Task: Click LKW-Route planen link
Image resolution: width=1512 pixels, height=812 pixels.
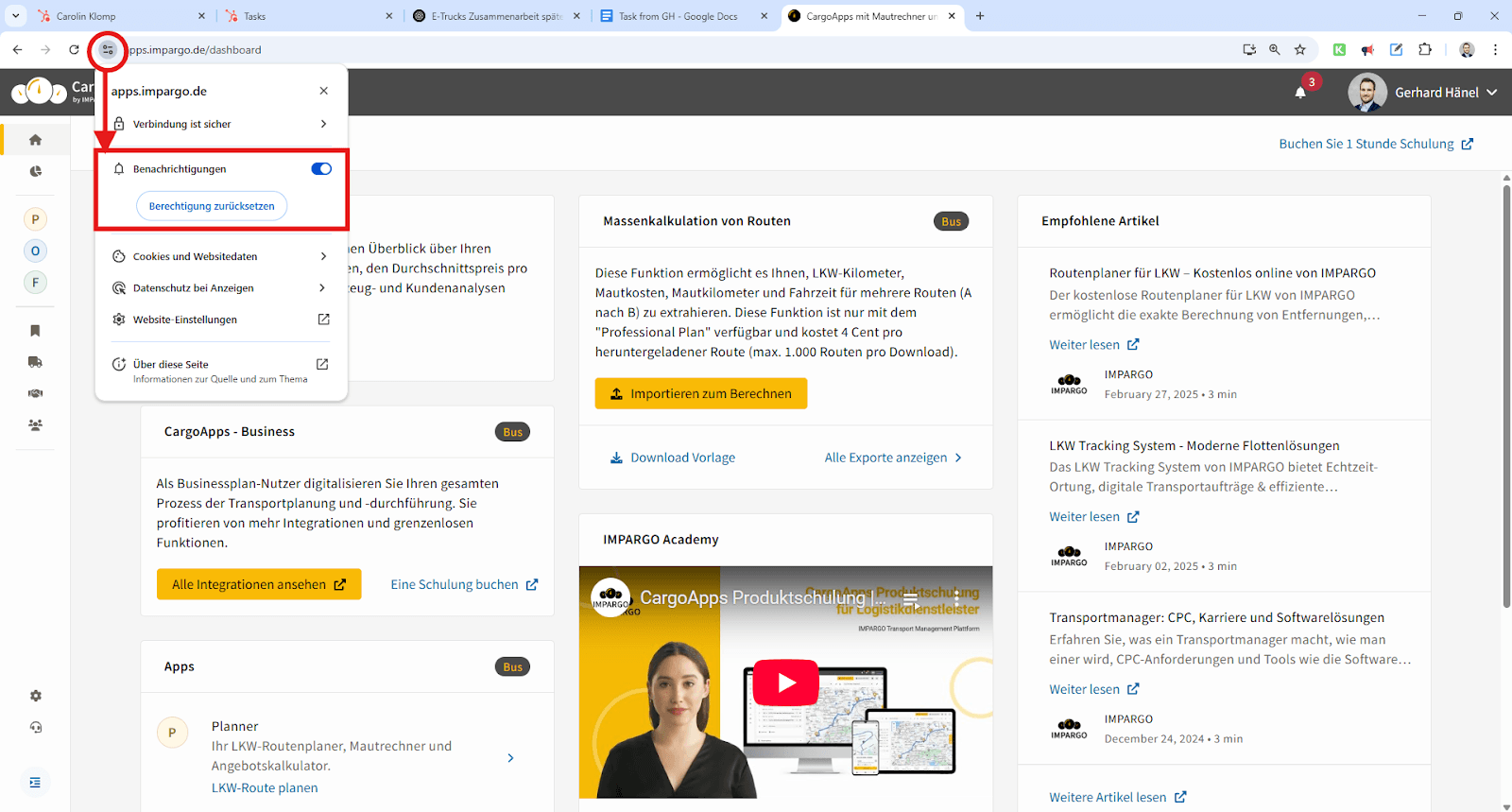Action: pyautogui.click(x=265, y=788)
